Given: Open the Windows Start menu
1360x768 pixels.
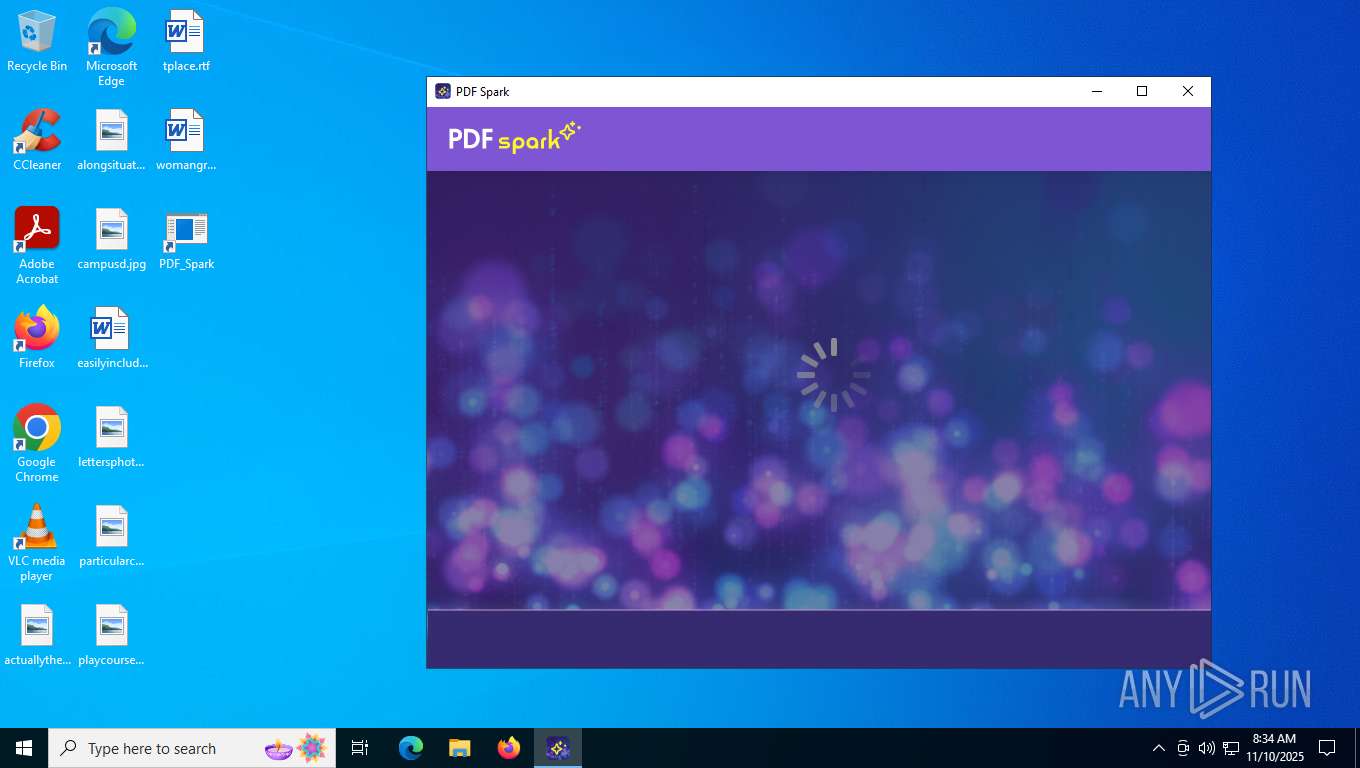Looking at the screenshot, I should tap(24, 748).
